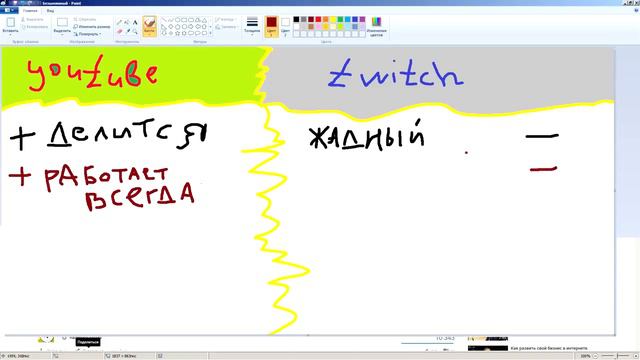
Task: Choose the Rounded rectangle shape
Action: [x=191, y=20]
